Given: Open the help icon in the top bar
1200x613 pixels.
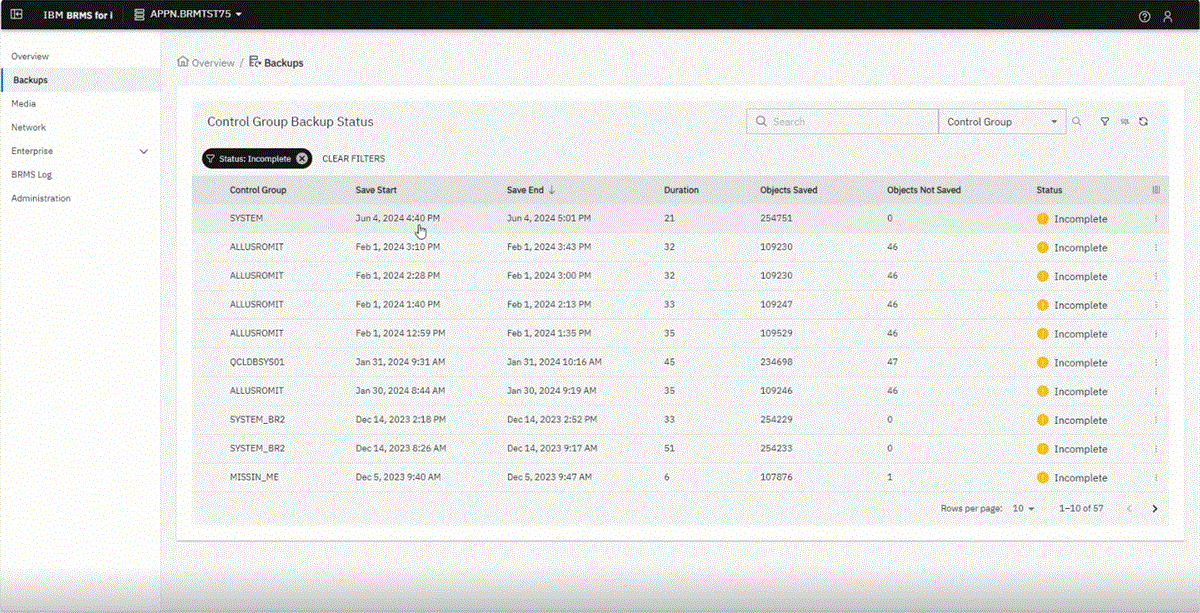Looking at the screenshot, I should [x=1145, y=16].
